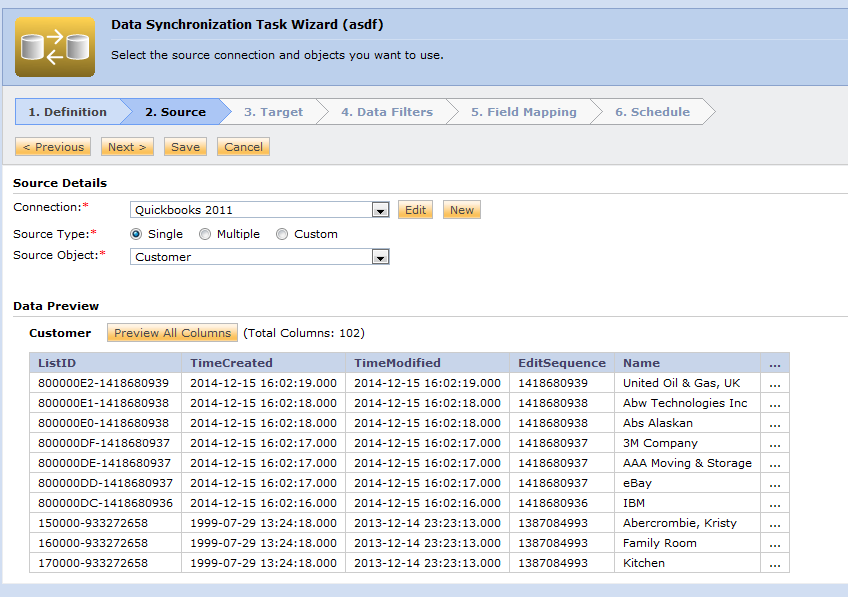Viewport: 848px width, 597px height.
Task: Select ListID 170000-933272658 cell
Action: tap(105, 563)
